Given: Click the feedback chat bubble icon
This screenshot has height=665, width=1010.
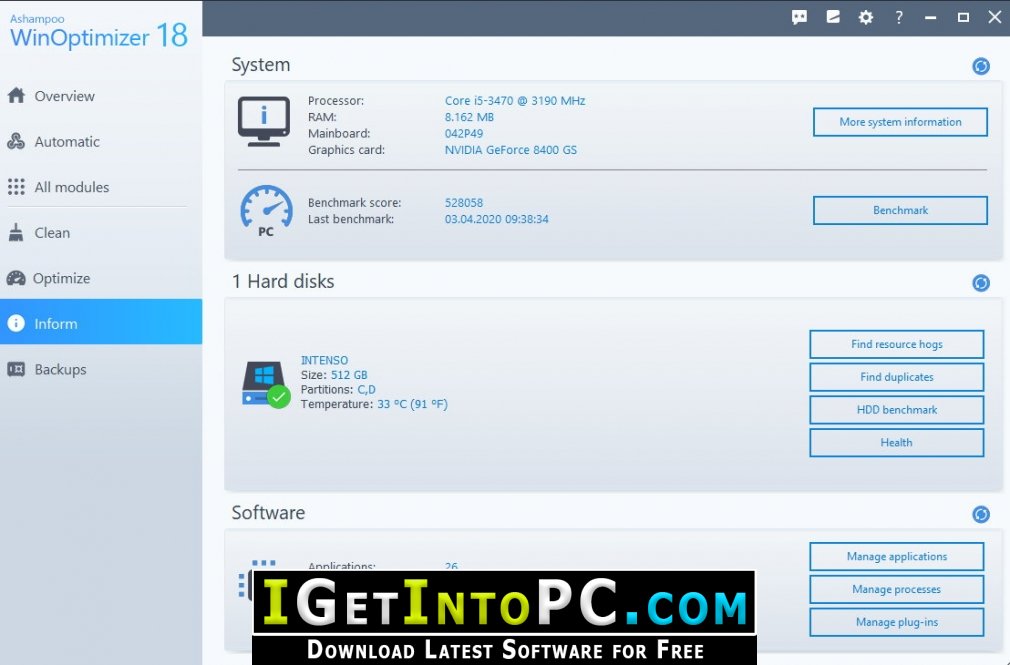Looking at the screenshot, I should (x=799, y=17).
